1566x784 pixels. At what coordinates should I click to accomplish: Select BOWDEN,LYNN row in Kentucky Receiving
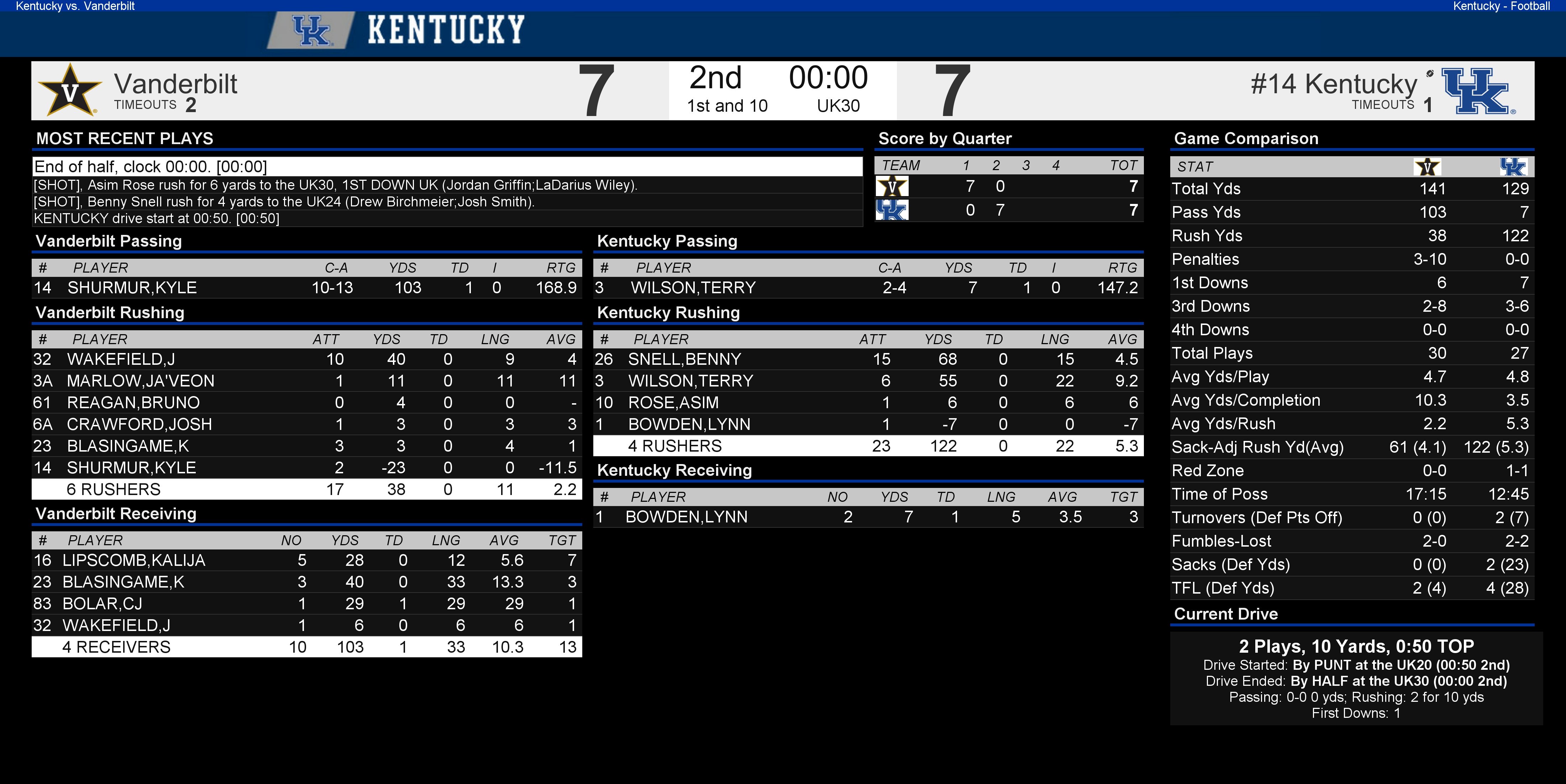(868, 517)
